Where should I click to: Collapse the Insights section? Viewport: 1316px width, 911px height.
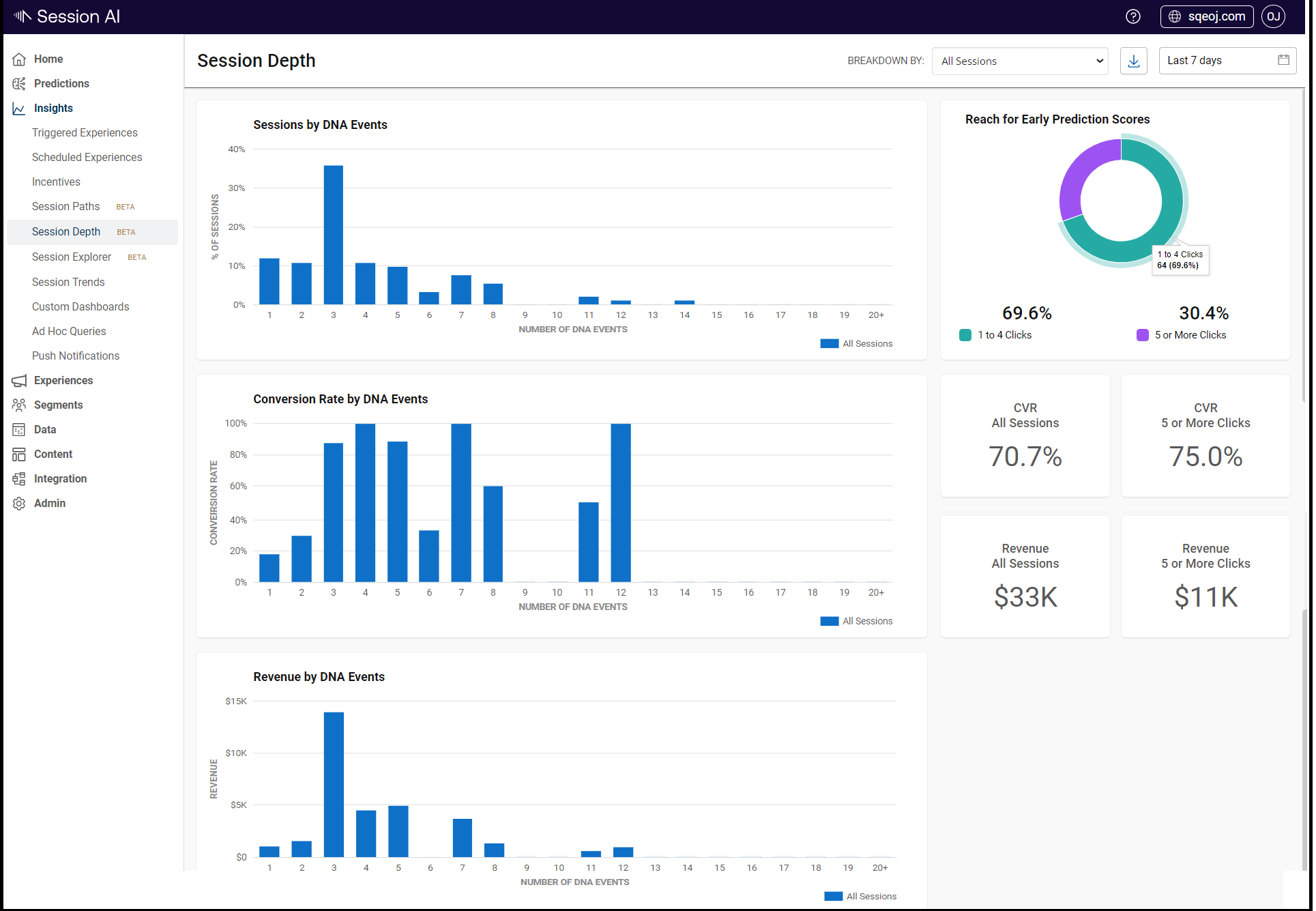pyautogui.click(x=53, y=109)
